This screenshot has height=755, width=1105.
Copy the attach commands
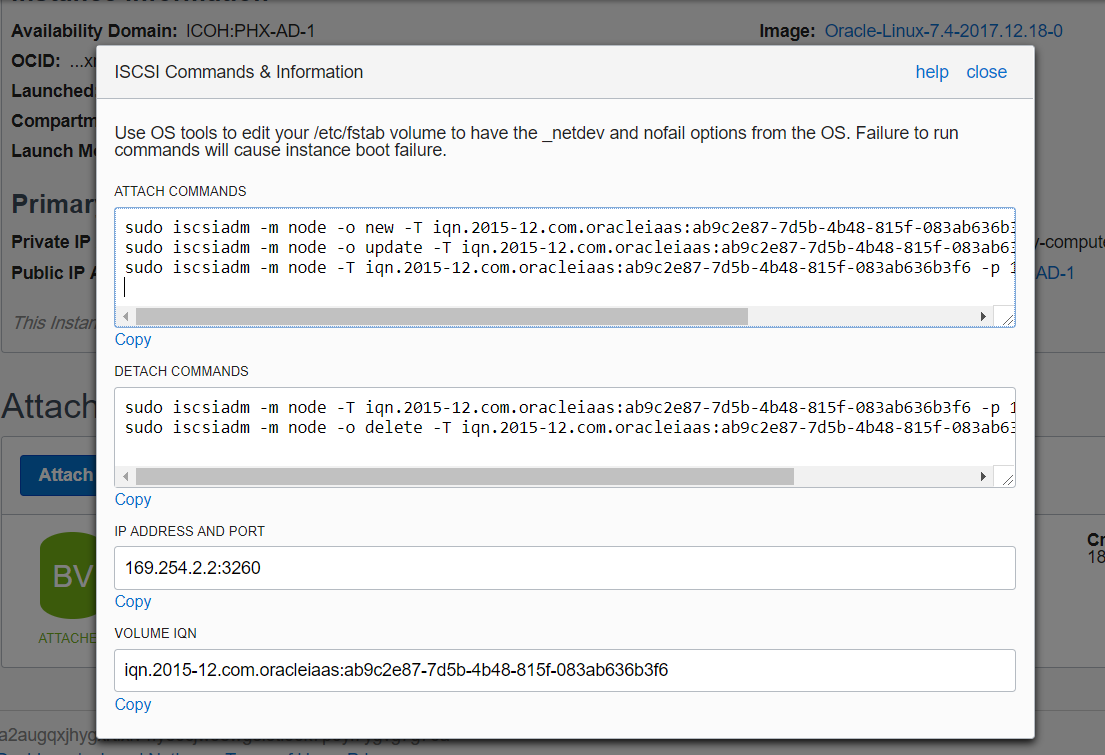pyautogui.click(x=132, y=339)
